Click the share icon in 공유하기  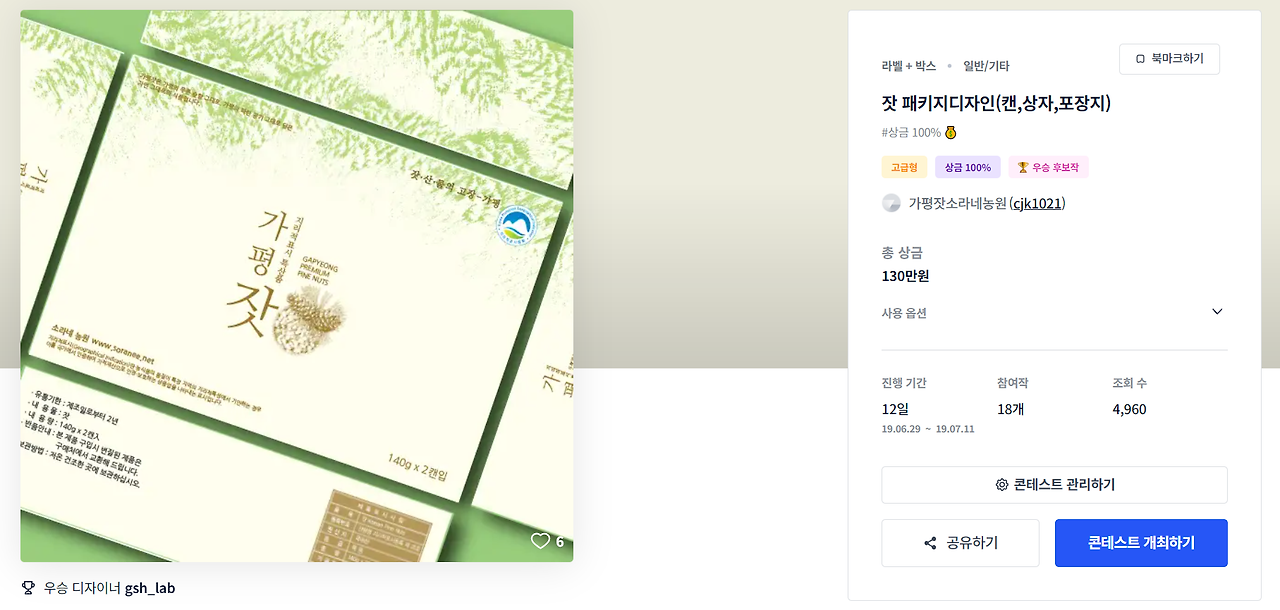pos(930,543)
